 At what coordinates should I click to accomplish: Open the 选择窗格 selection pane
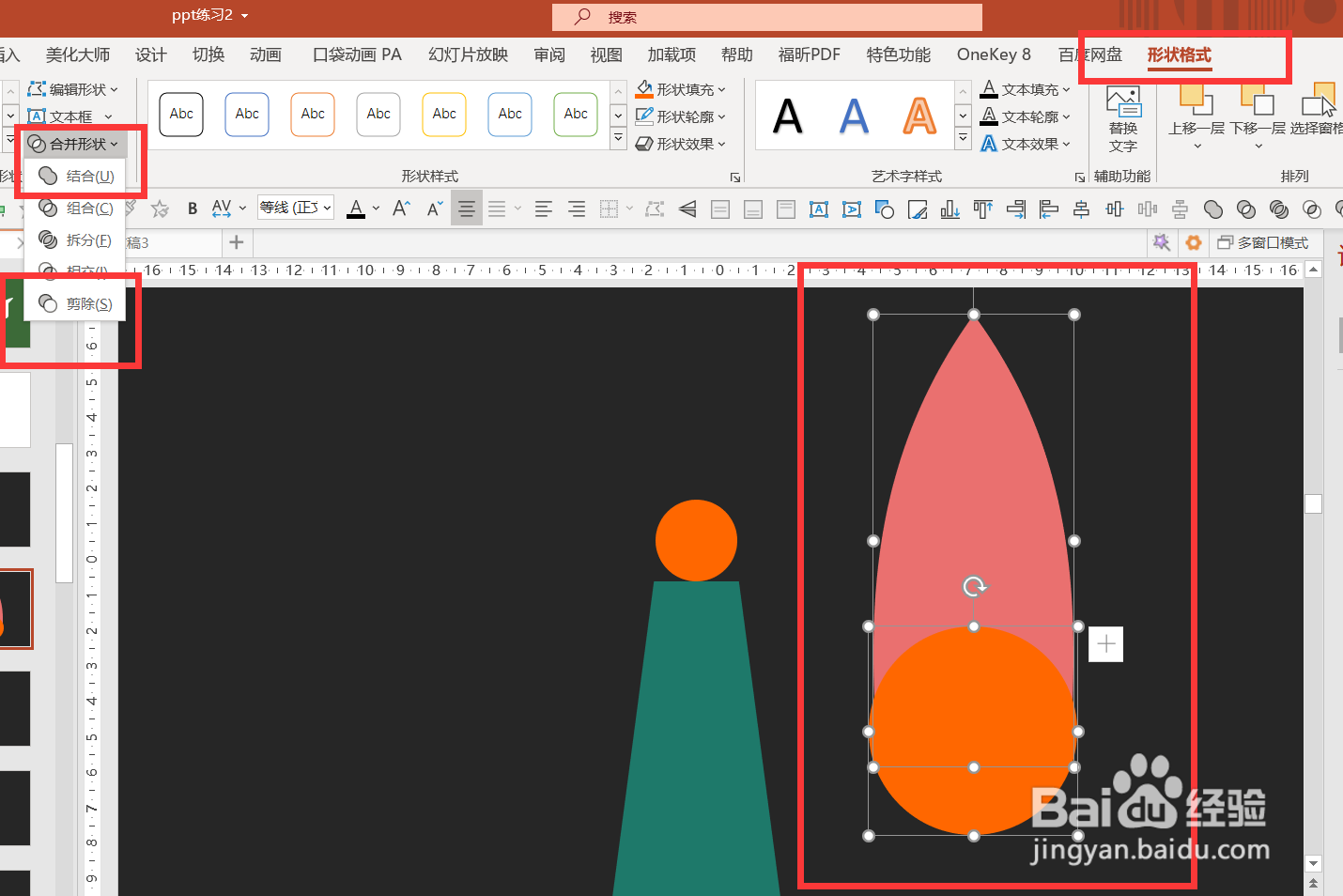[x=1317, y=111]
